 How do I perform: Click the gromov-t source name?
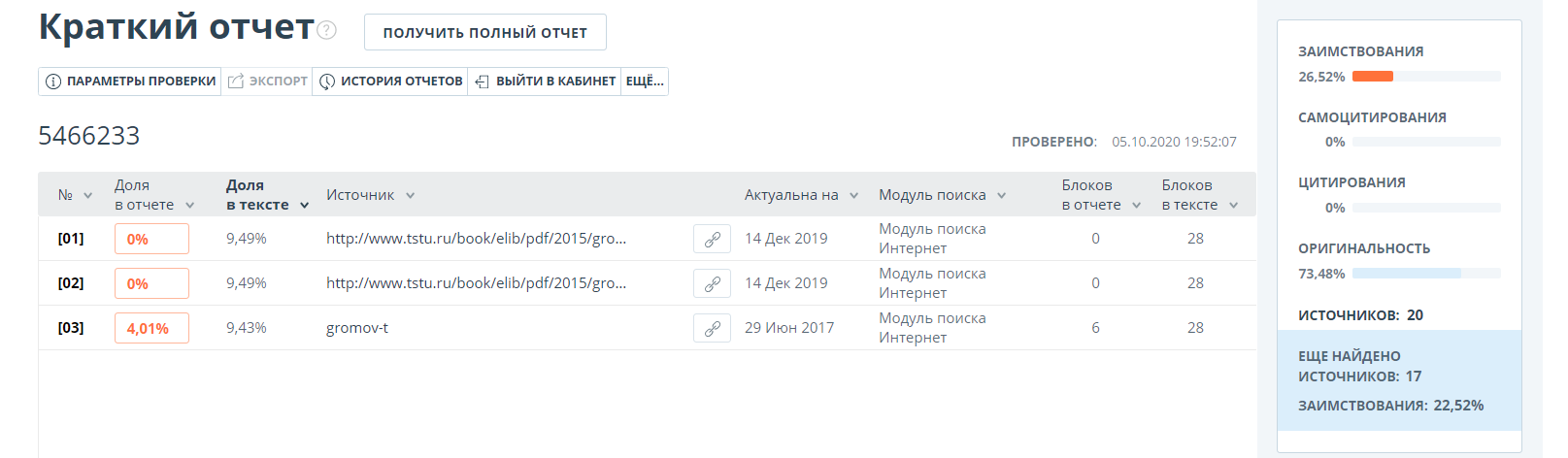(357, 328)
